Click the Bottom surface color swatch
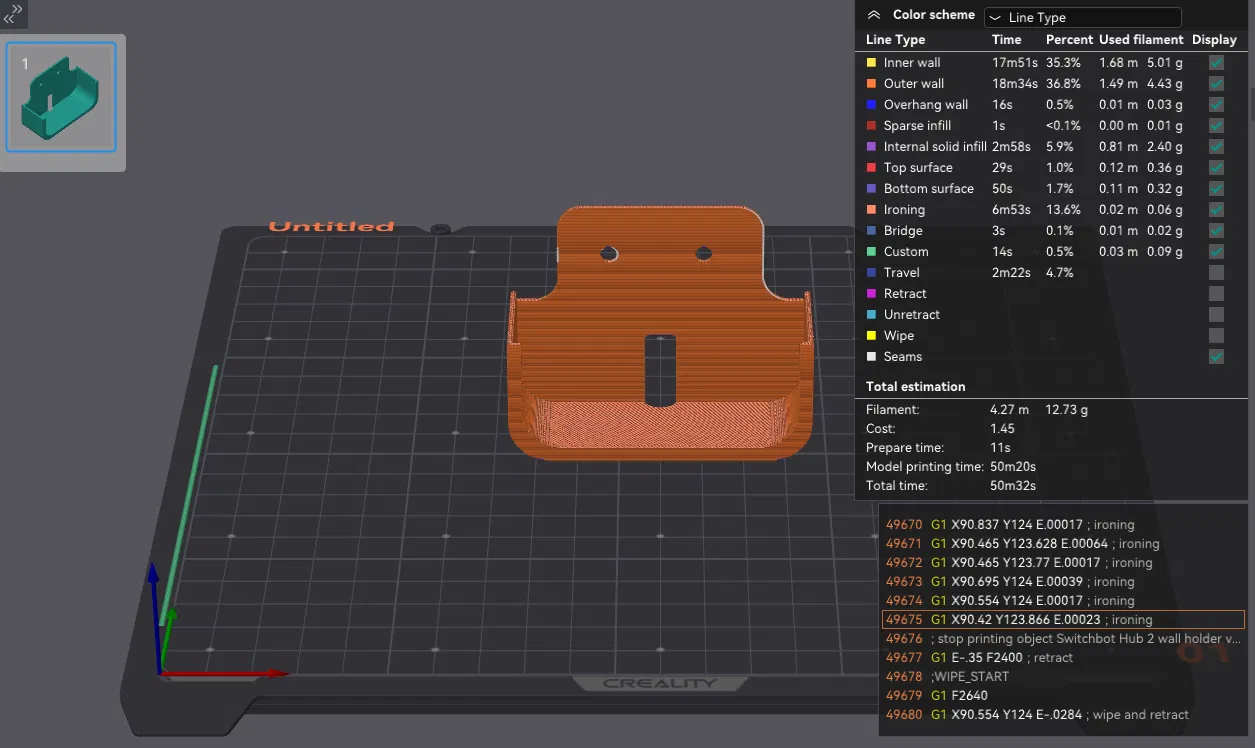This screenshot has width=1255, height=748. pos(871,188)
